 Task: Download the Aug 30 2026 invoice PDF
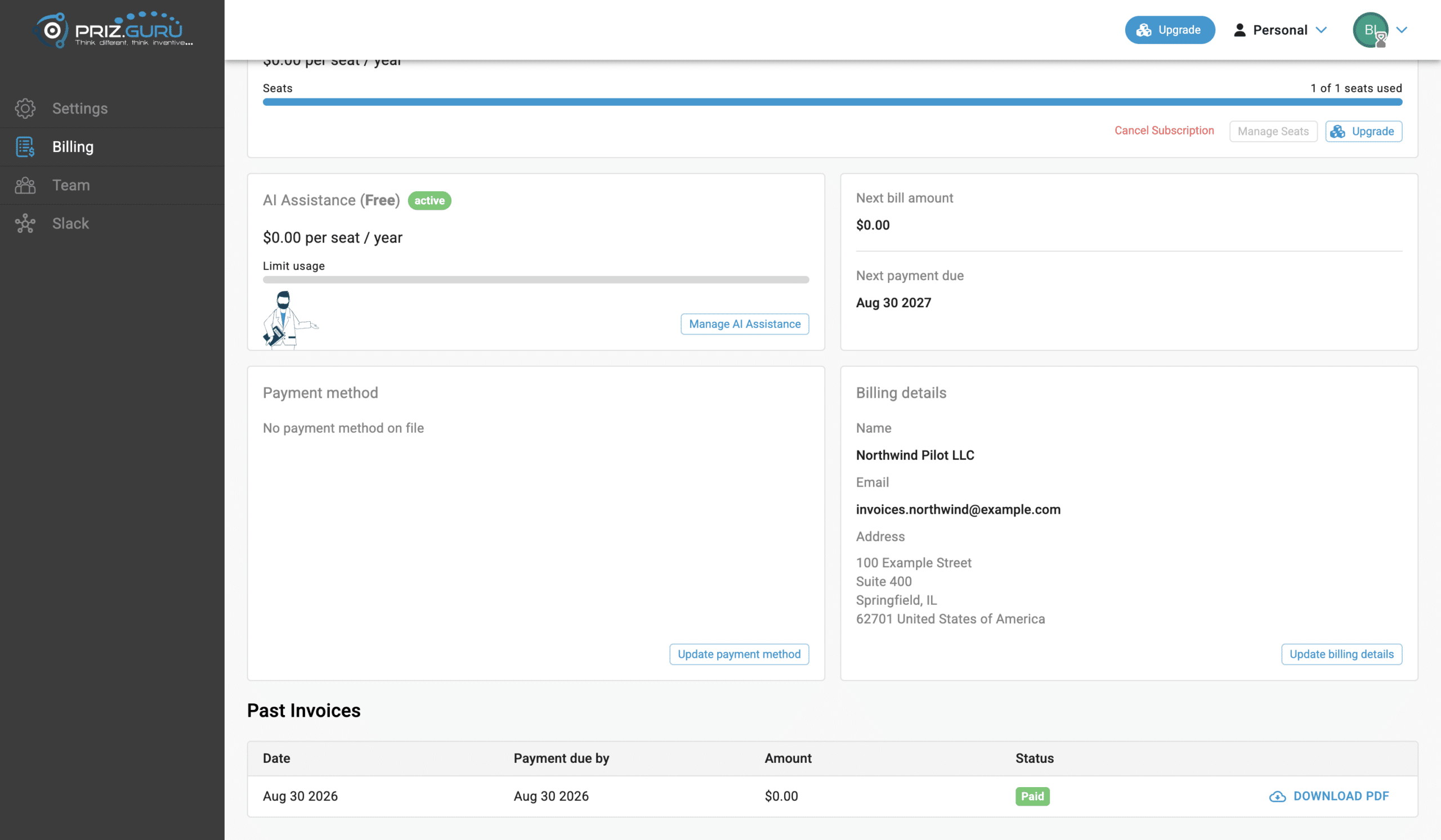(x=1329, y=797)
